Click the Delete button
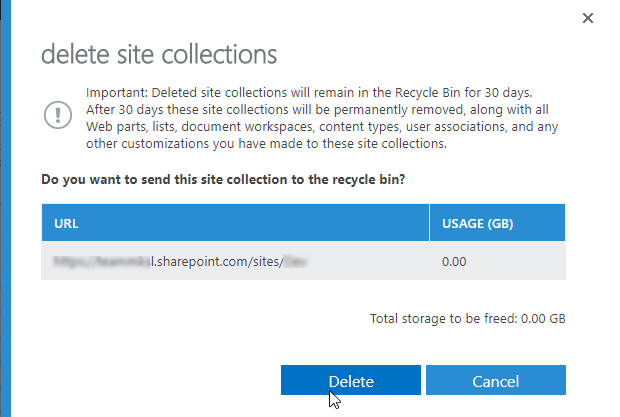This screenshot has height=417, width=620. [x=350, y=381]
